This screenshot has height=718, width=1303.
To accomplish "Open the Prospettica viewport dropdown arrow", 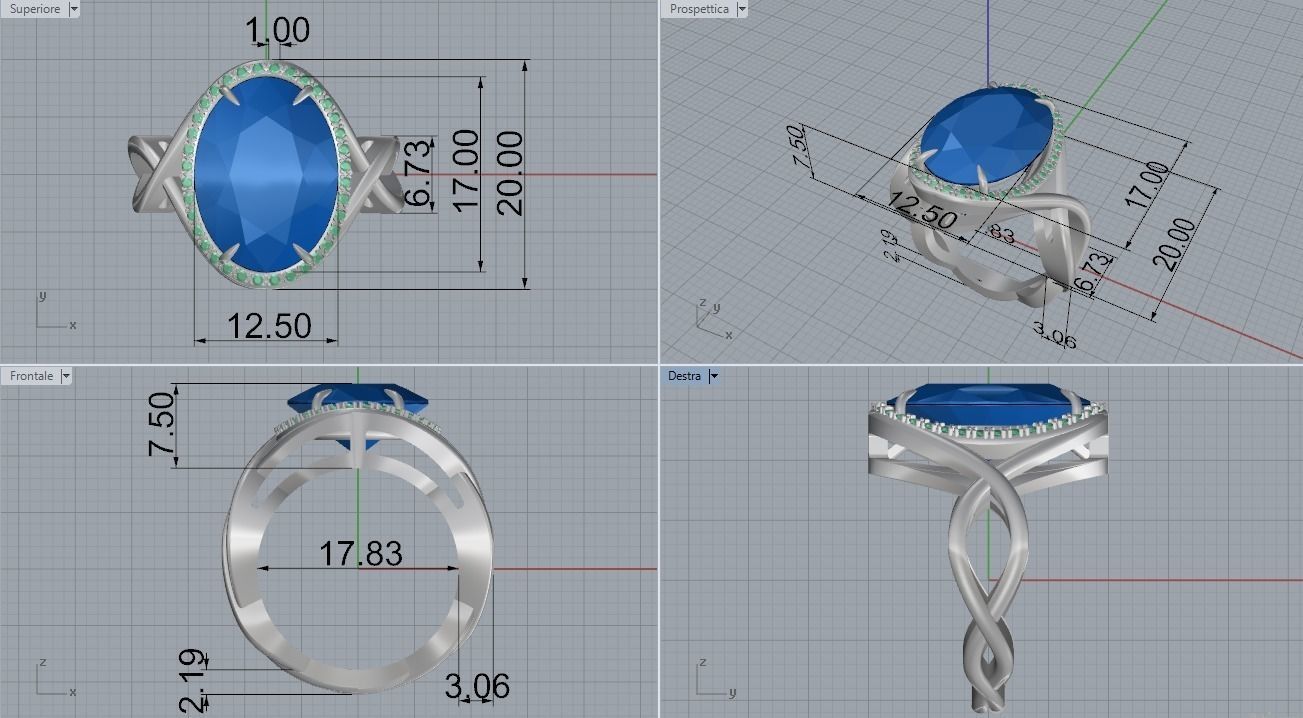I will tap(741, 9).
